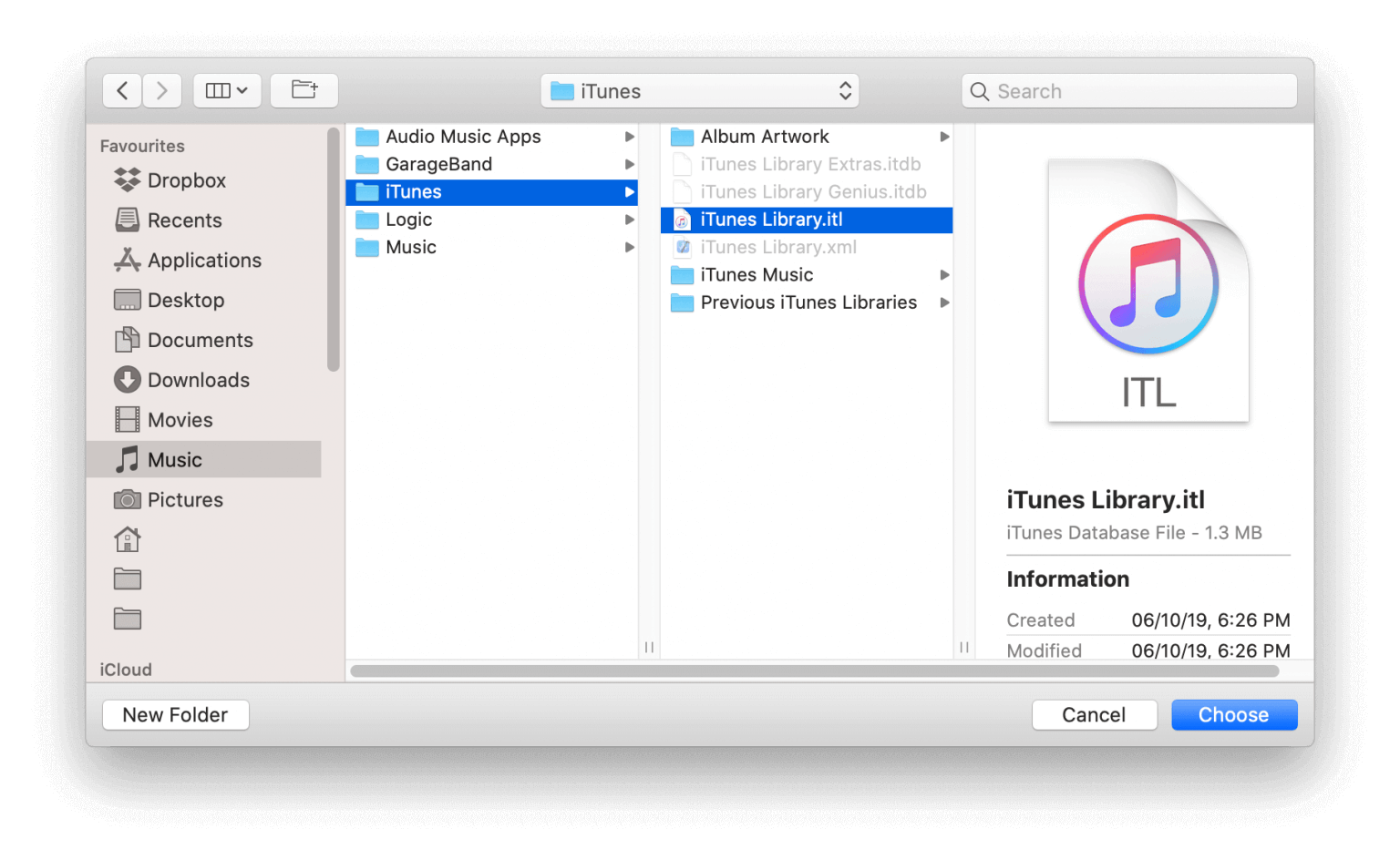Expand arrow next to iTunes Music
Screen dimensions: 1400x860
tap(944, 275)
